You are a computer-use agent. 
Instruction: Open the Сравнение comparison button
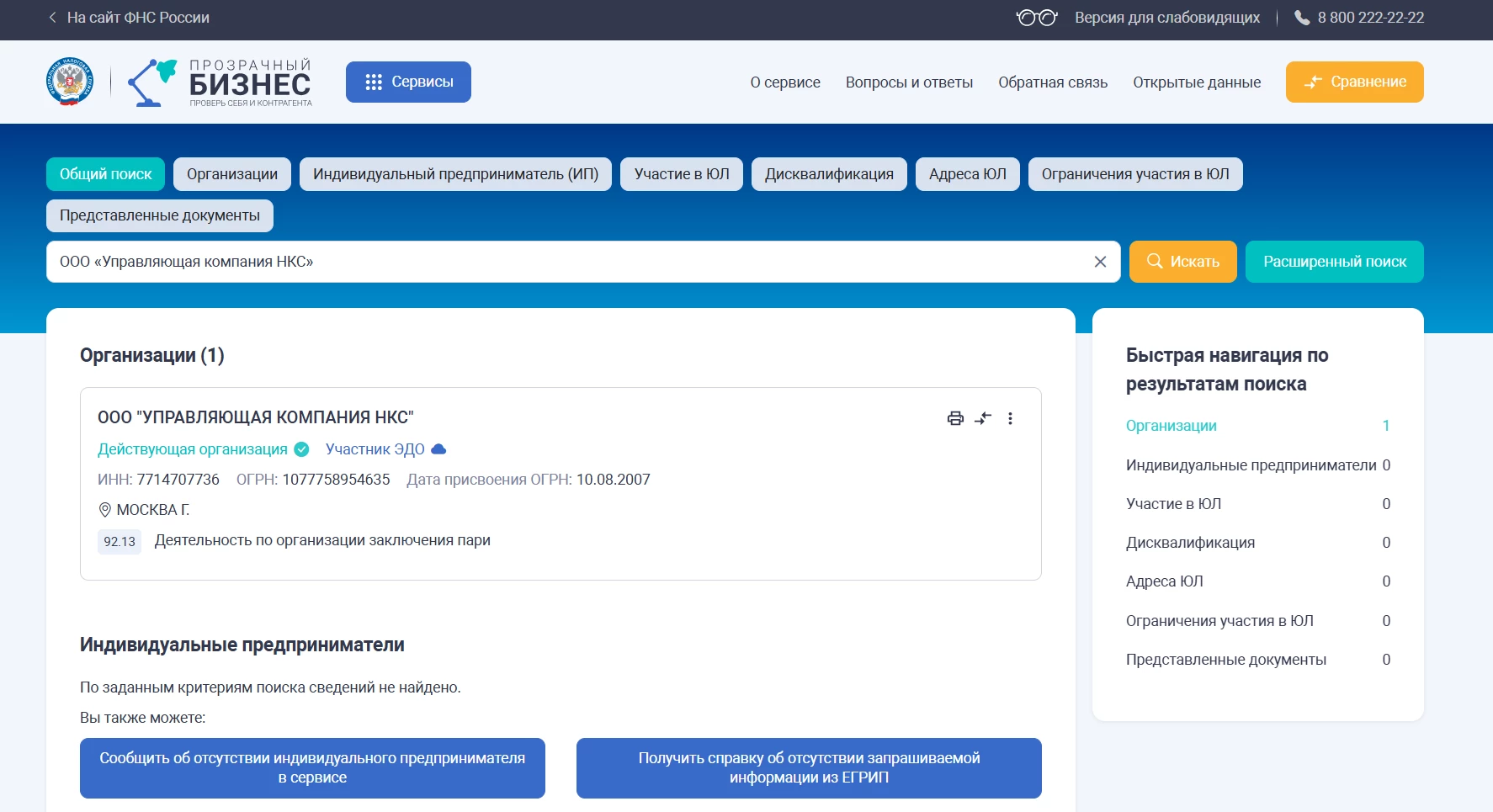[x=1354, y=82]
